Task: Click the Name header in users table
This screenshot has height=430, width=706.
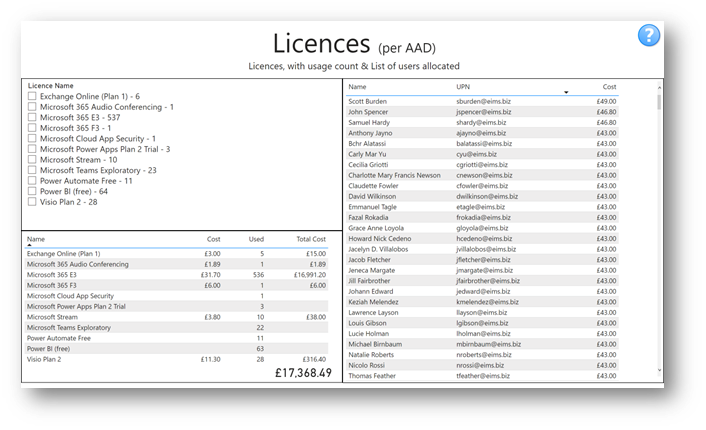Action: [357, 86]
